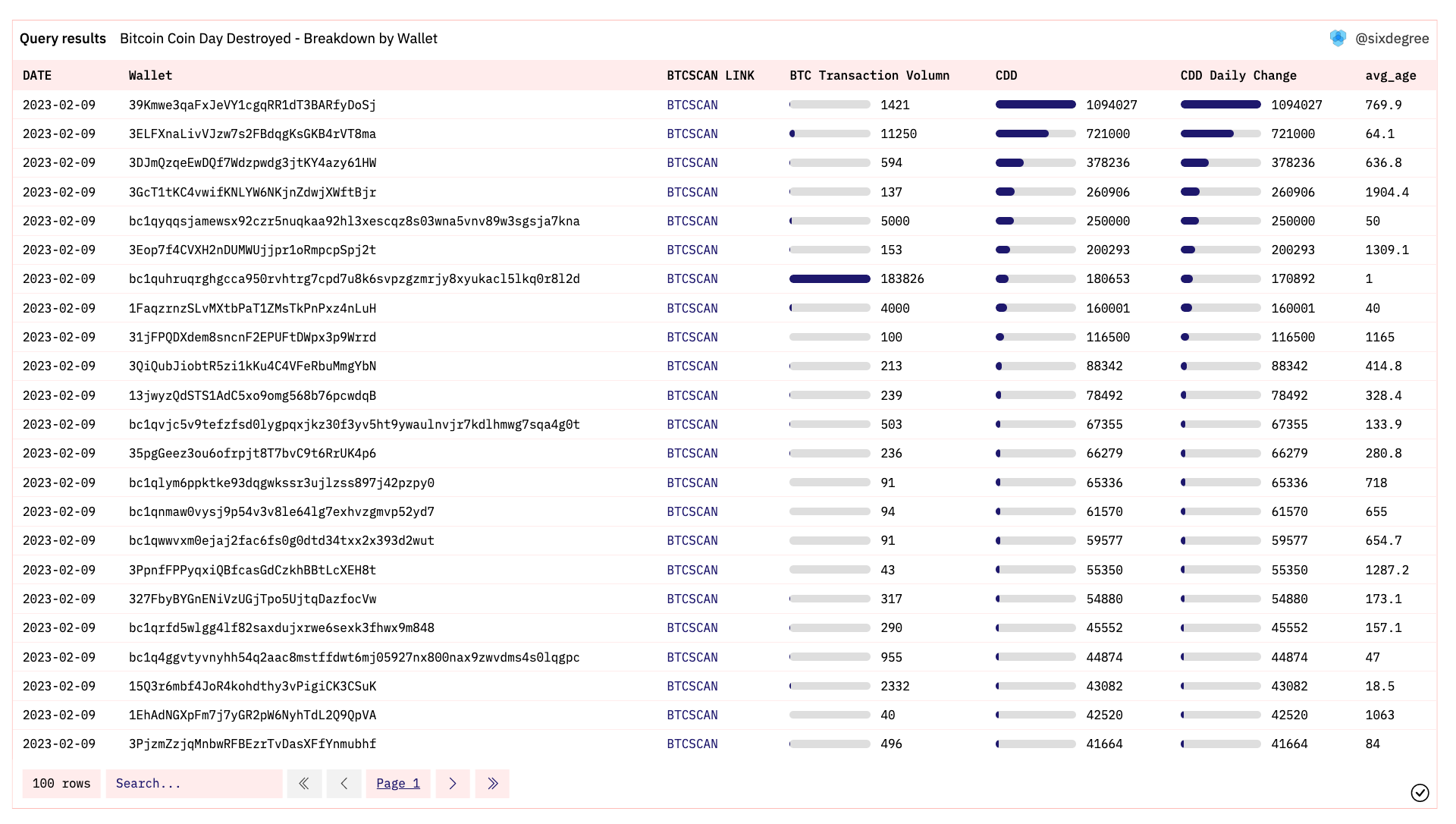Click the transaction volume value 2332
The image size is (1456, 824).
pyautogui.click(x=895, y=687)
